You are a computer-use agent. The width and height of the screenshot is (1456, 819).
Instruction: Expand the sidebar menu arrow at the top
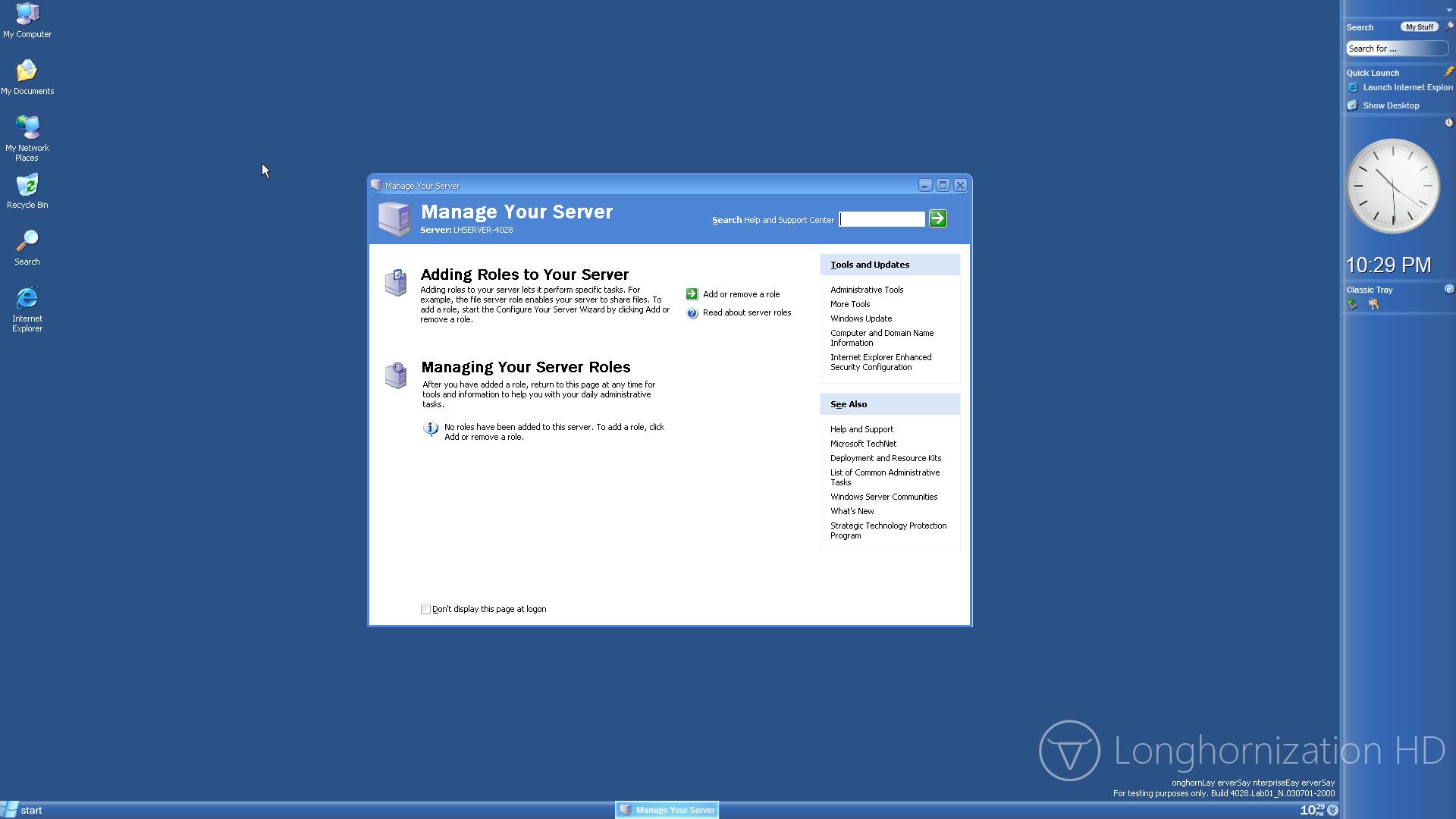pyautogui.click(x=1449, y=9)
